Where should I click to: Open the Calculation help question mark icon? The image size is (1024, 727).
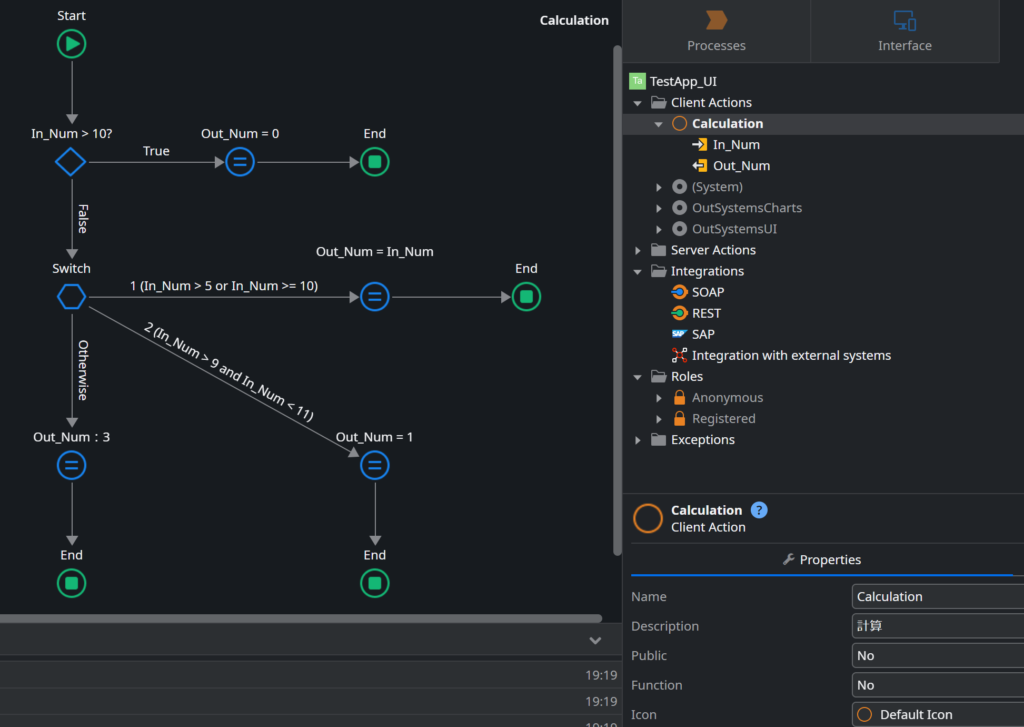759,510
